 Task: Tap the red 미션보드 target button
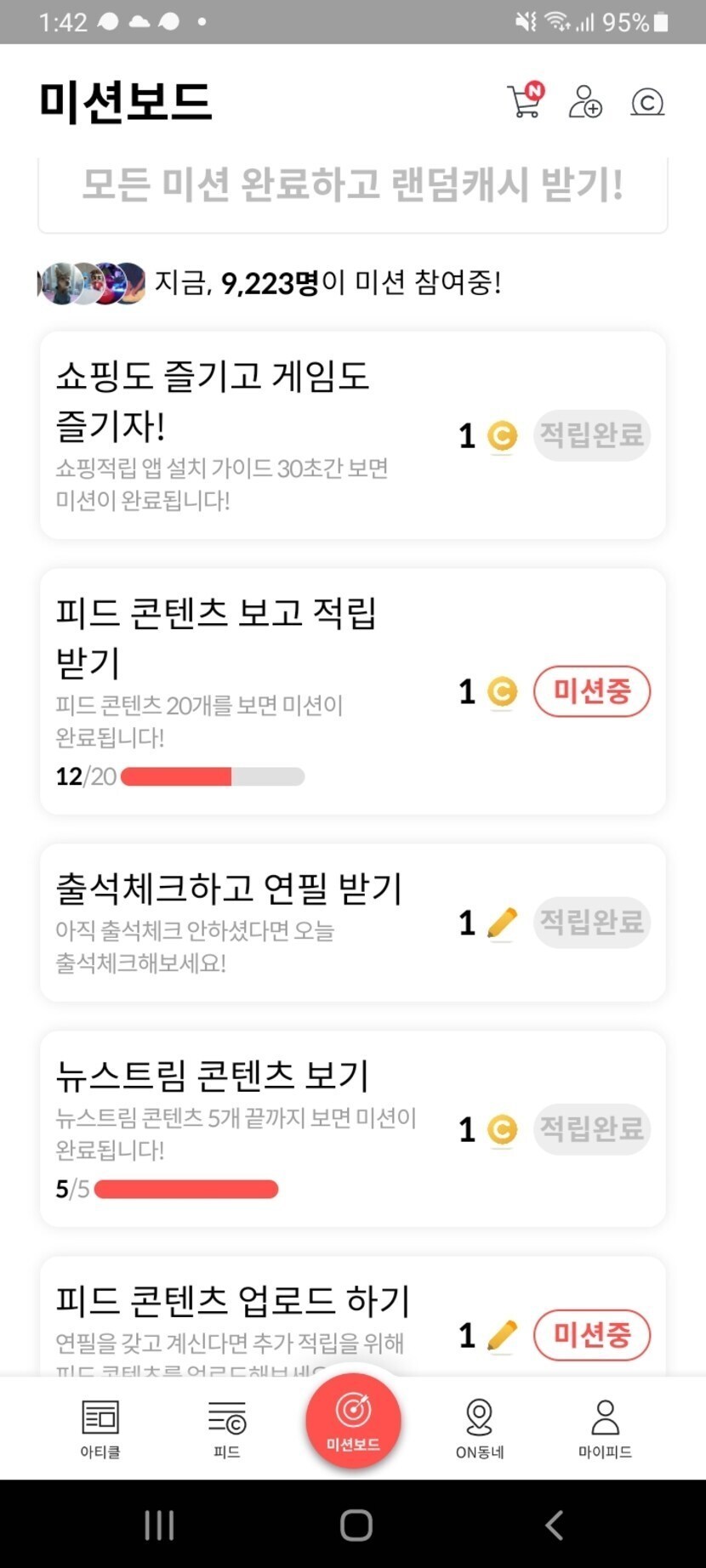353,1420
